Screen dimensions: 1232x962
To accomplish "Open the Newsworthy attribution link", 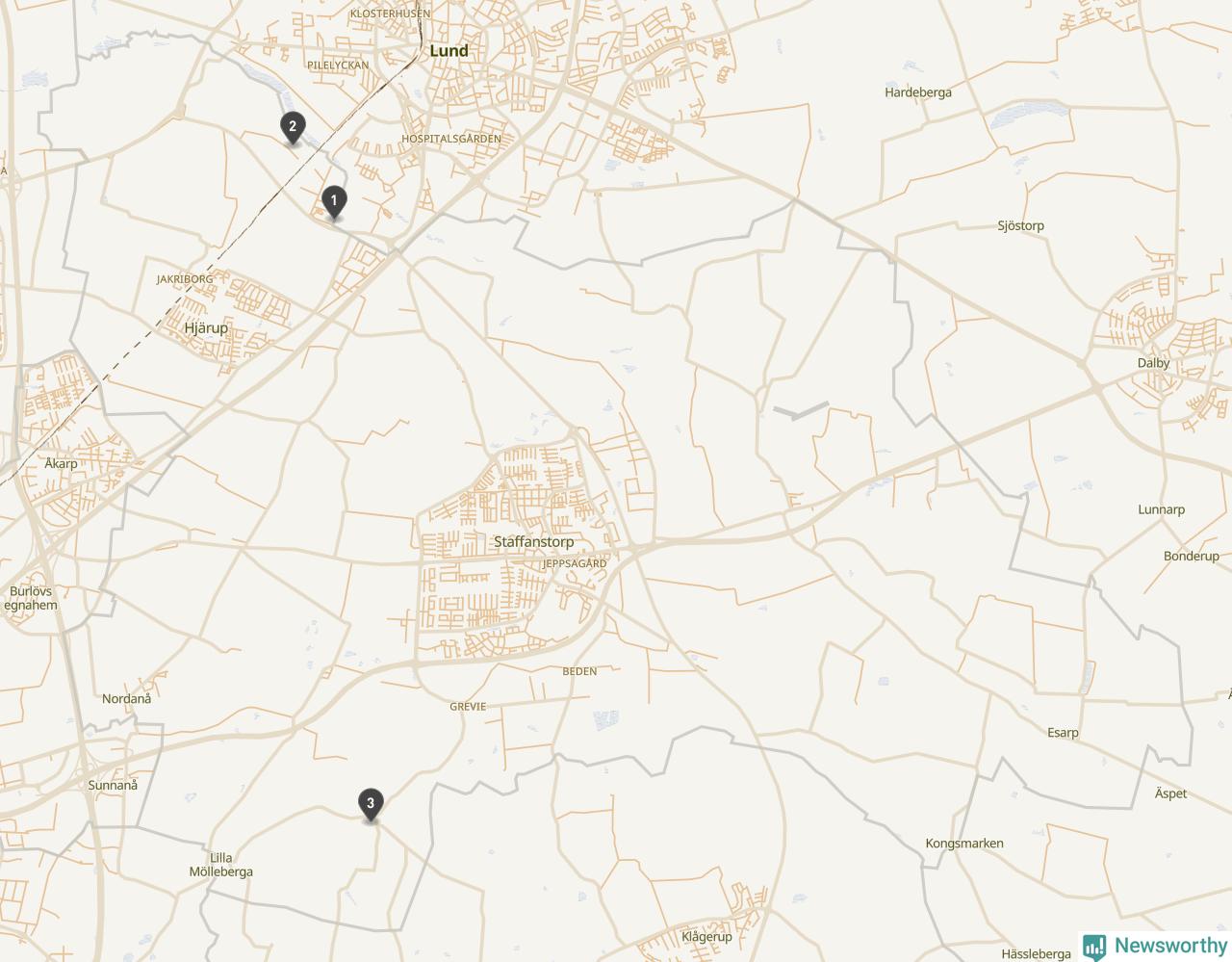I will [x=1155, y=947].
